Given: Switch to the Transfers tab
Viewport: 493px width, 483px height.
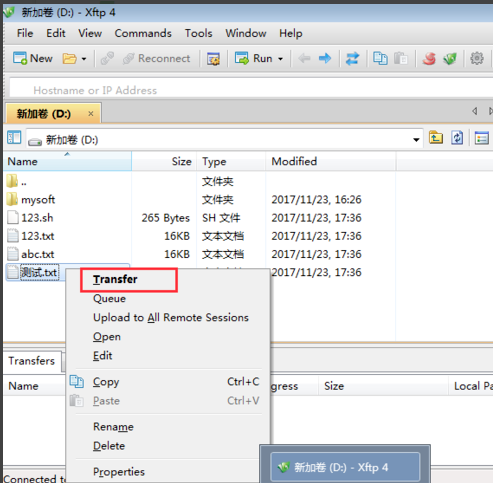Looking at the screenshot, I should 32,361.
